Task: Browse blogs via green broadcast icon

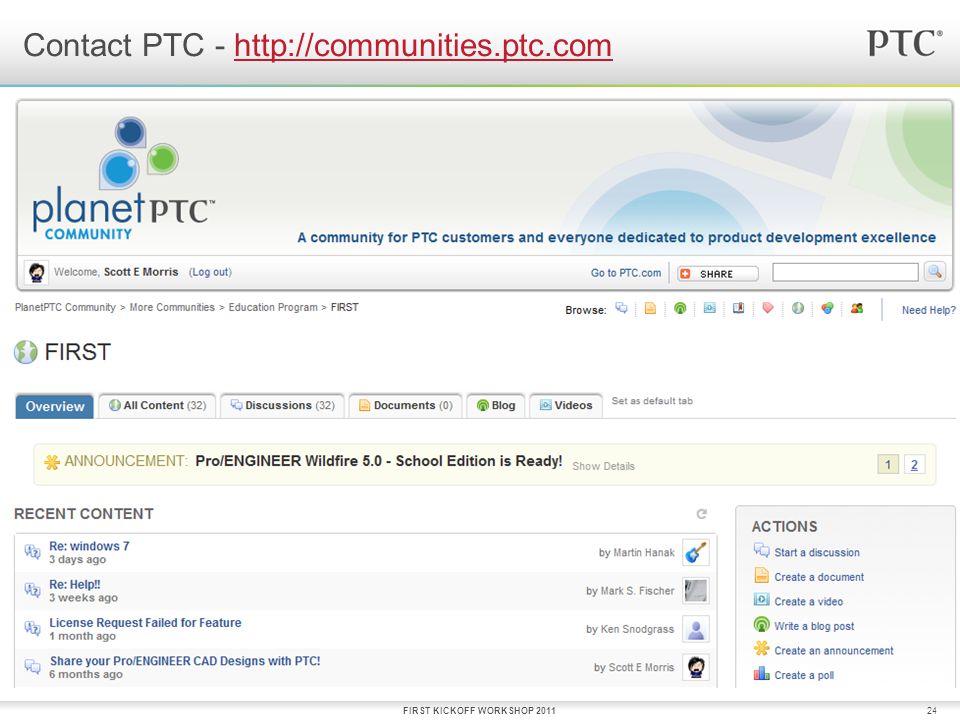Action: click(x=680, y=308)
